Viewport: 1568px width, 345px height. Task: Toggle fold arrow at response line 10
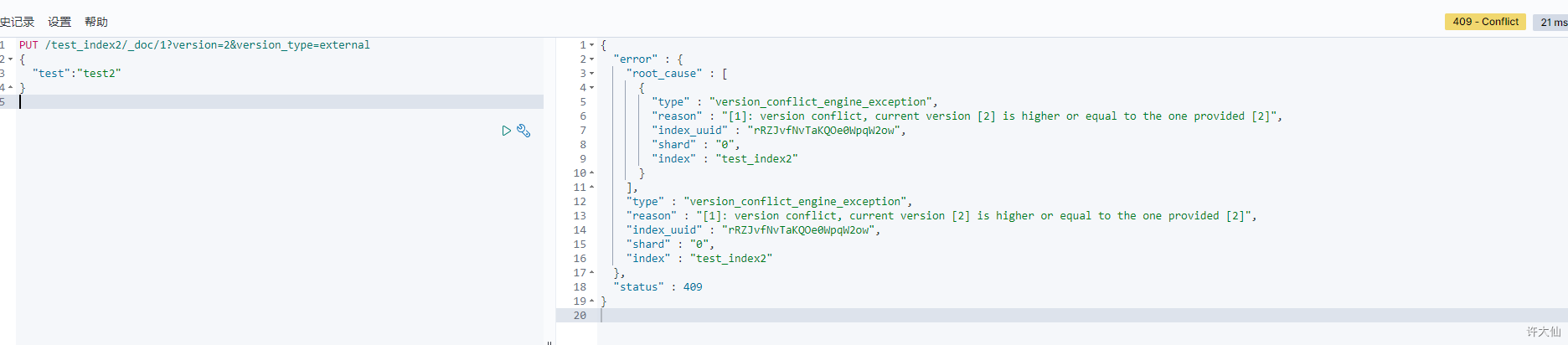coord(591,173)
